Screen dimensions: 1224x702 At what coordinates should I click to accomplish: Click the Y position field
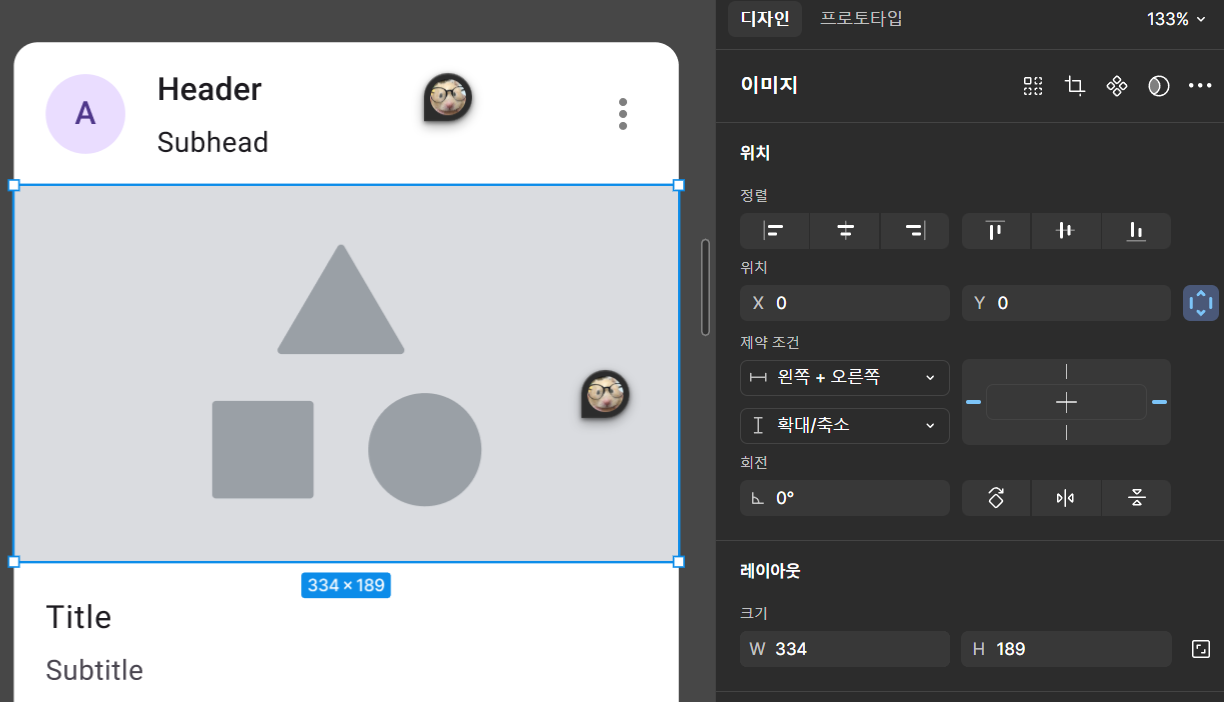[1066, 303]
